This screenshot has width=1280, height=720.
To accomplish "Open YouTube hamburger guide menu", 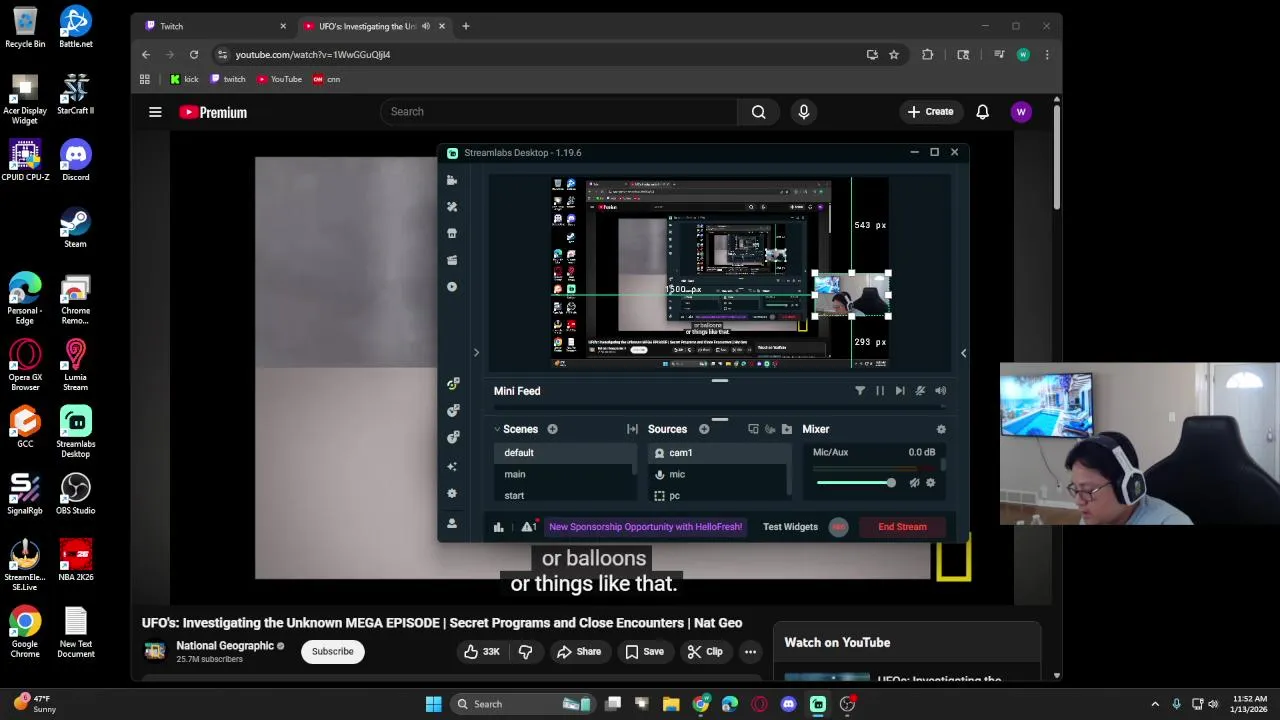I will point(155,112).
